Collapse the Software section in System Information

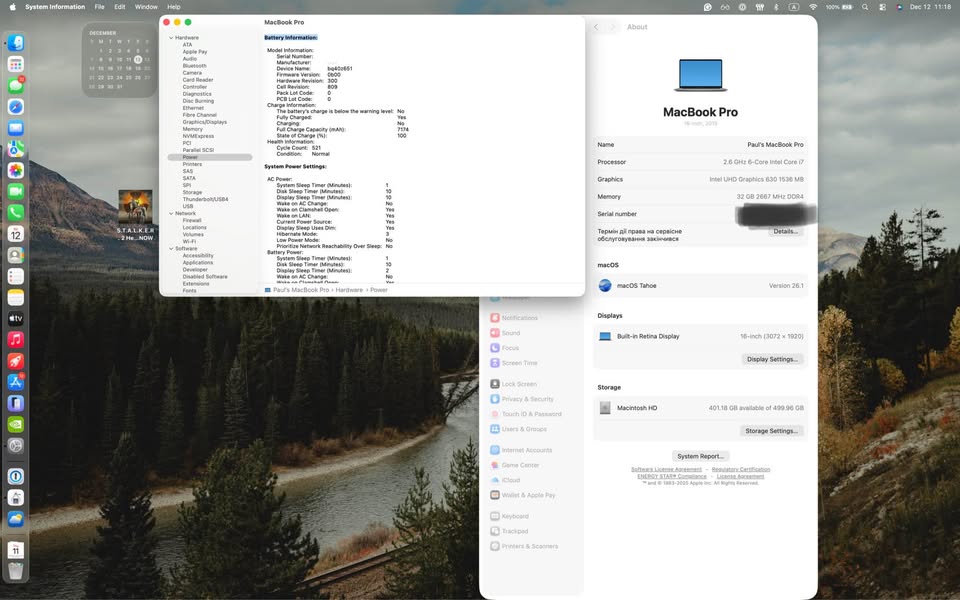pos(172,248)
